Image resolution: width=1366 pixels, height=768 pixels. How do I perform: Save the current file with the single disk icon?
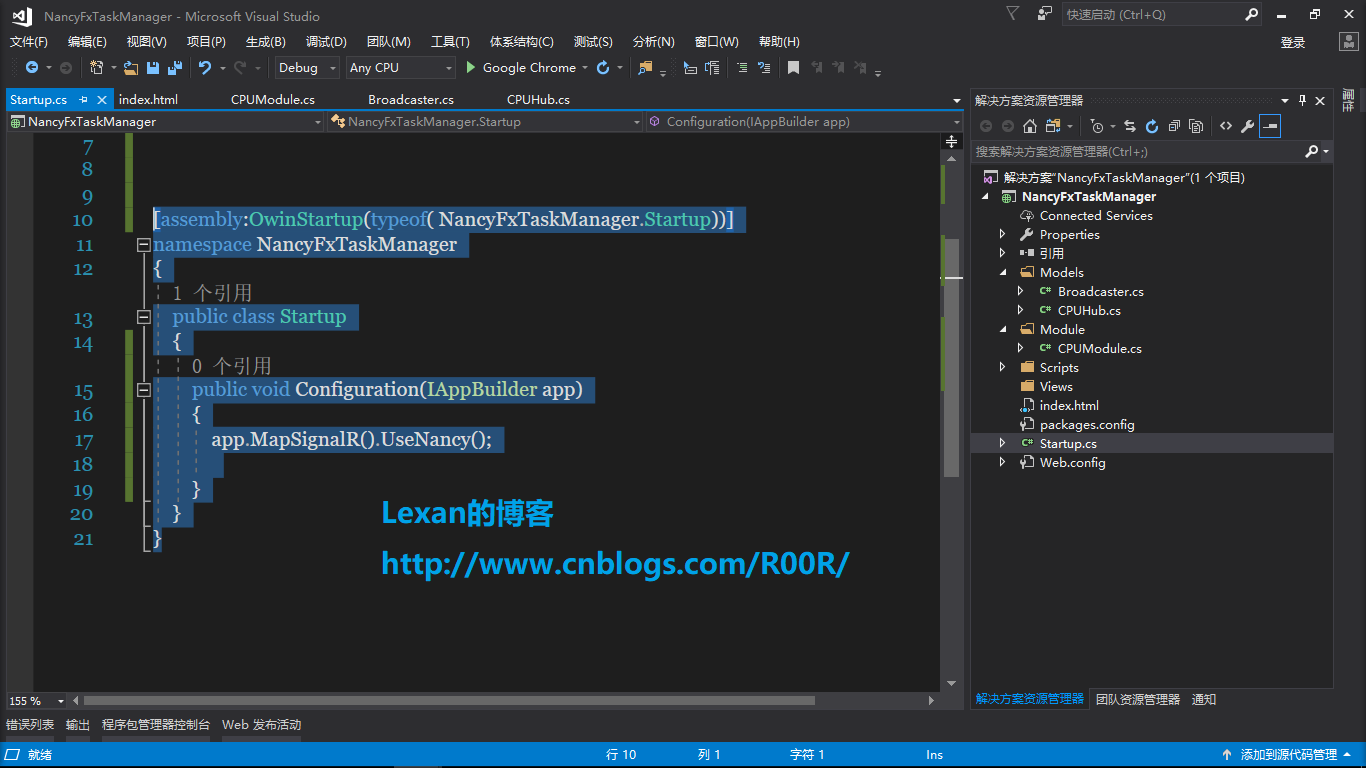153,68
